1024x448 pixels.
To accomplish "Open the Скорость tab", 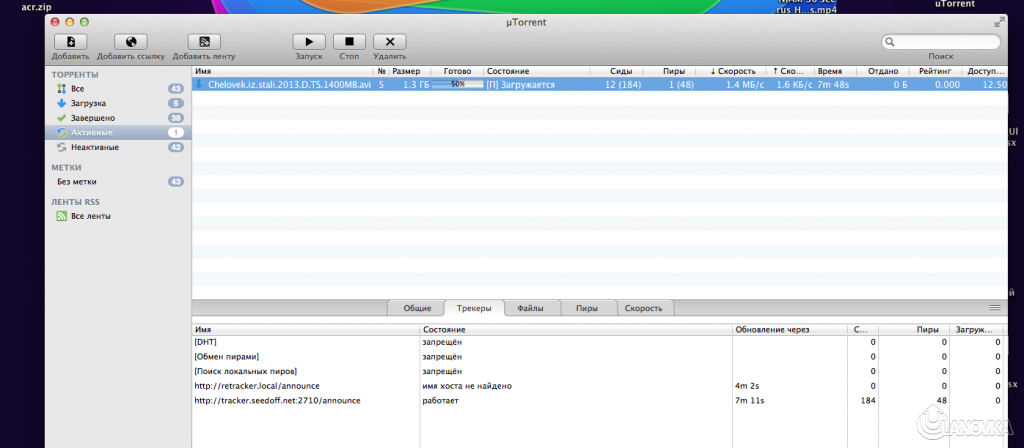I will [x=643, y=309].
